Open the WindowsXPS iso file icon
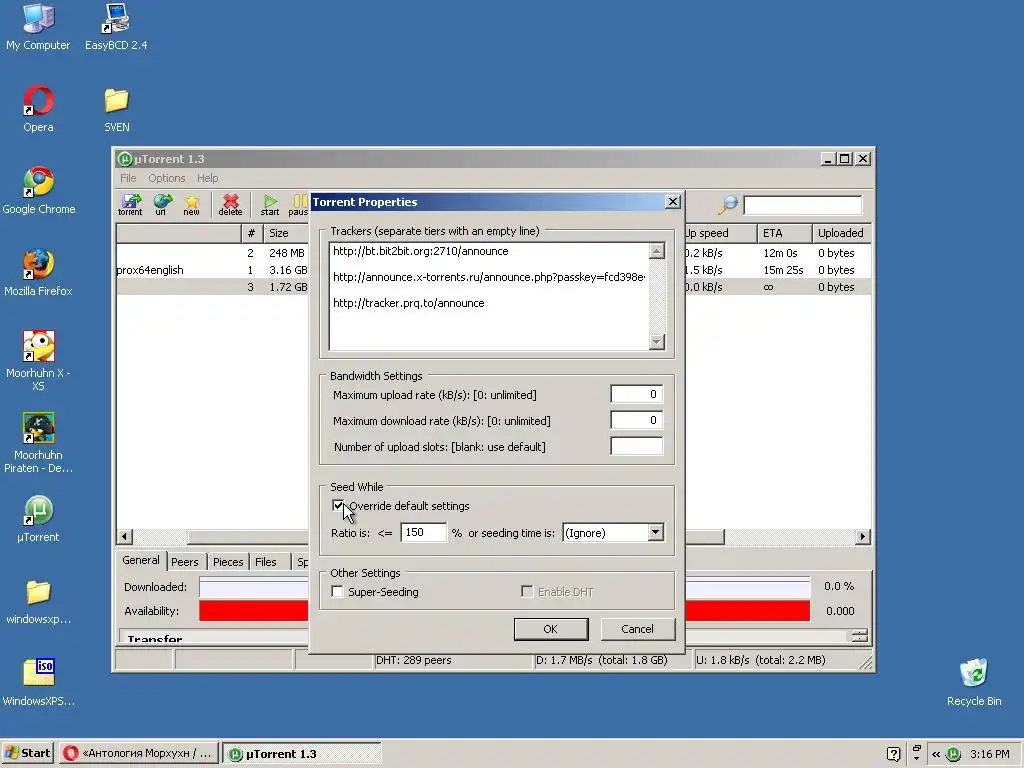This screenshot has width=1024, height=768. pos(38,683)
